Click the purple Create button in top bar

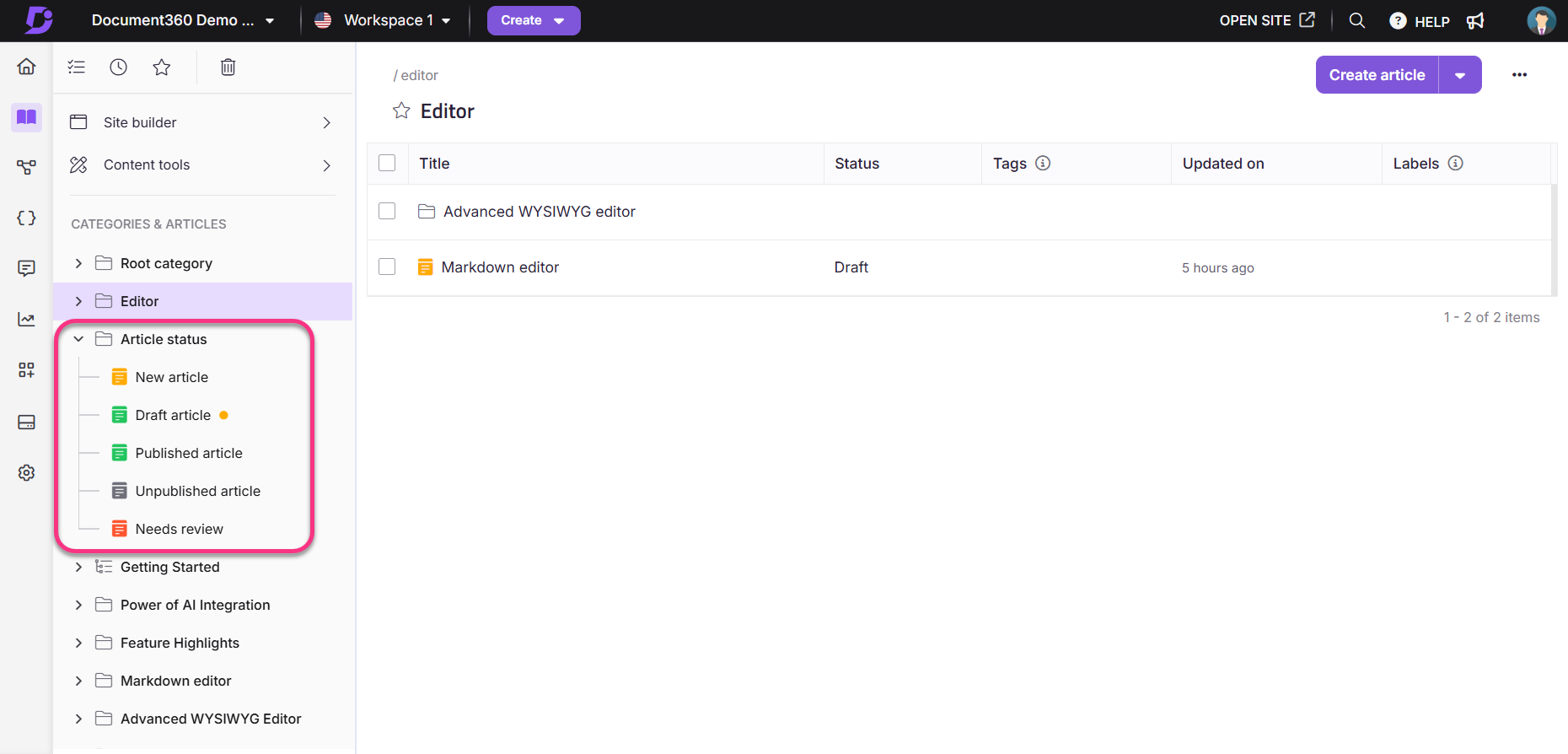tap(534, 20)
